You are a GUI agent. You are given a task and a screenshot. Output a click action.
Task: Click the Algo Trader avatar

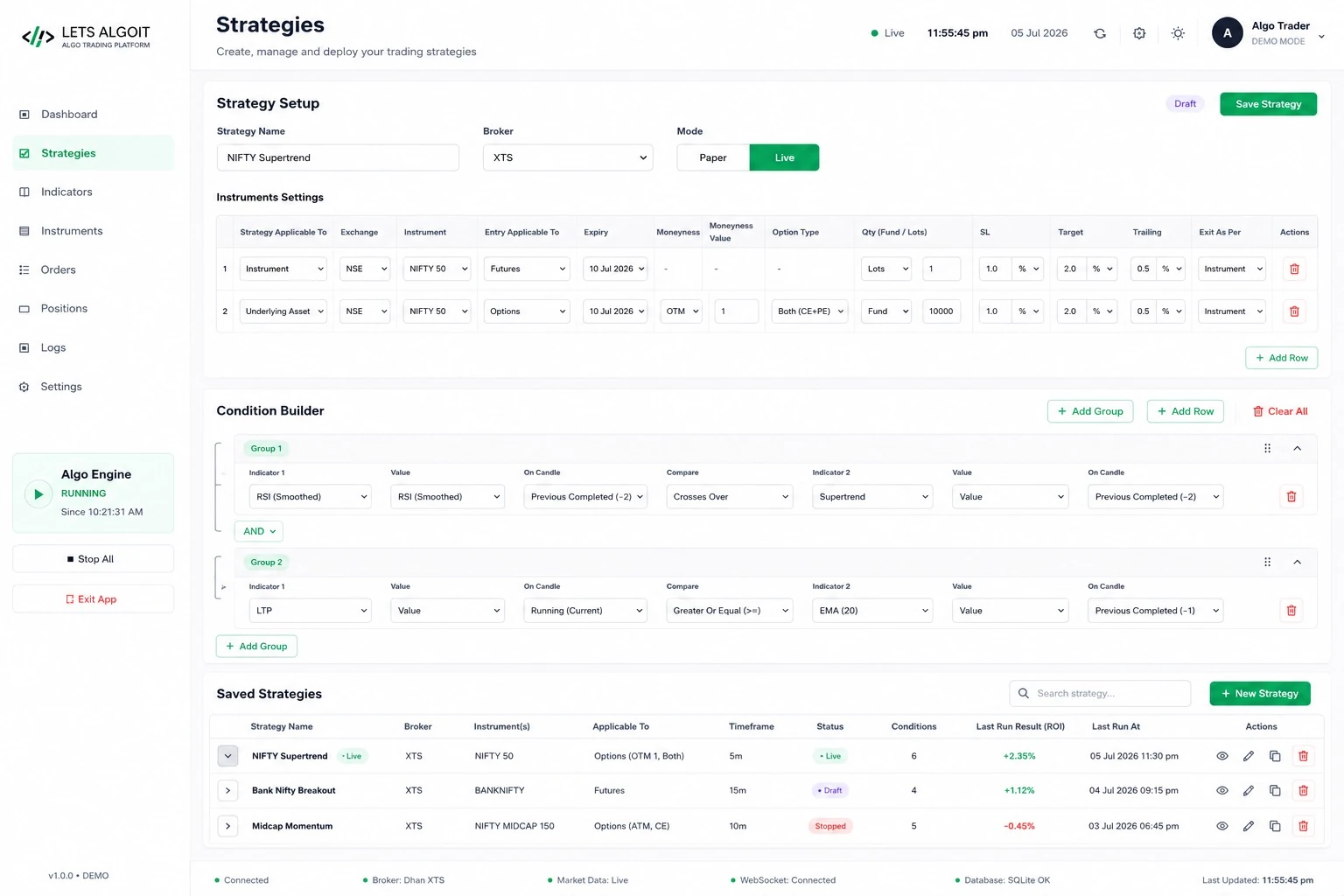(1227, 33)
